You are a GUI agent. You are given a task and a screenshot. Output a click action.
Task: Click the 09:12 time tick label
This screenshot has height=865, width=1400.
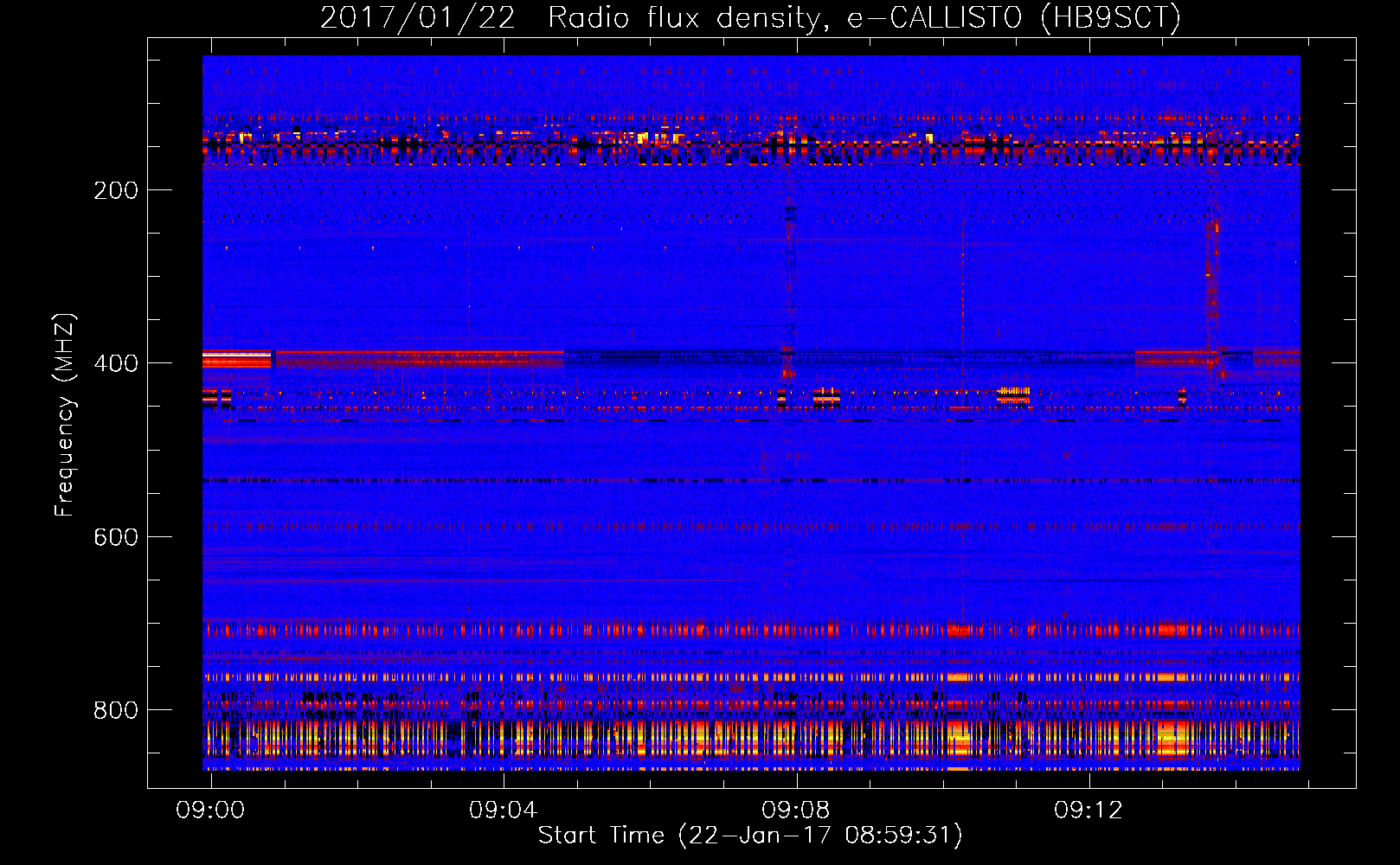[x=1088, y=810]
